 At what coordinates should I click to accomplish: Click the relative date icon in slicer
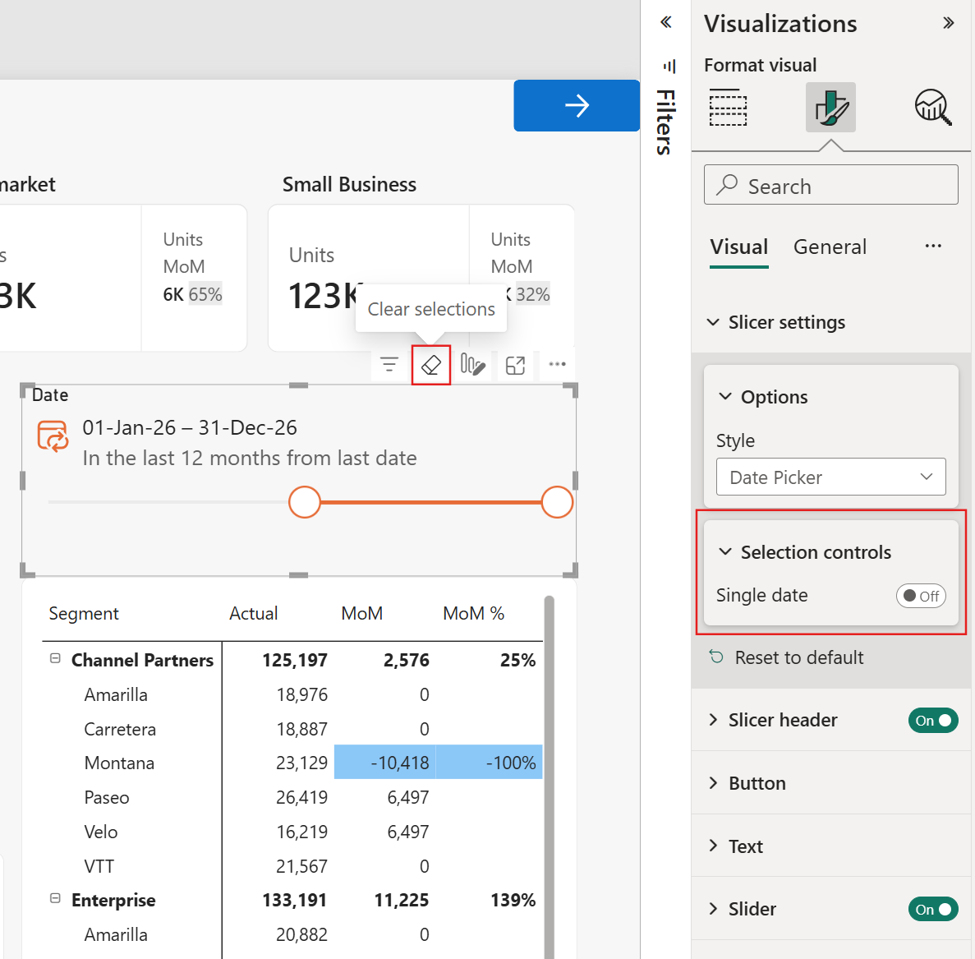pos(53,436)
